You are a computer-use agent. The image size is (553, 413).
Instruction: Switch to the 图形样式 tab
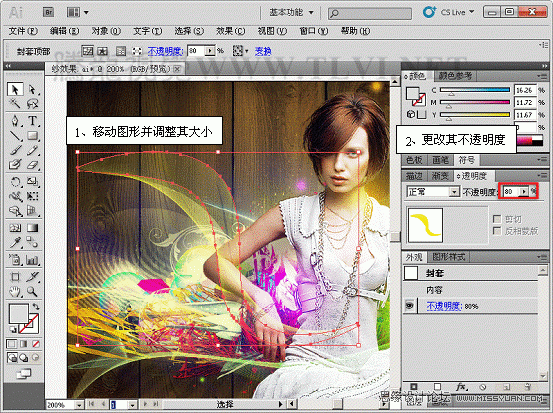[x=449, y=257]
